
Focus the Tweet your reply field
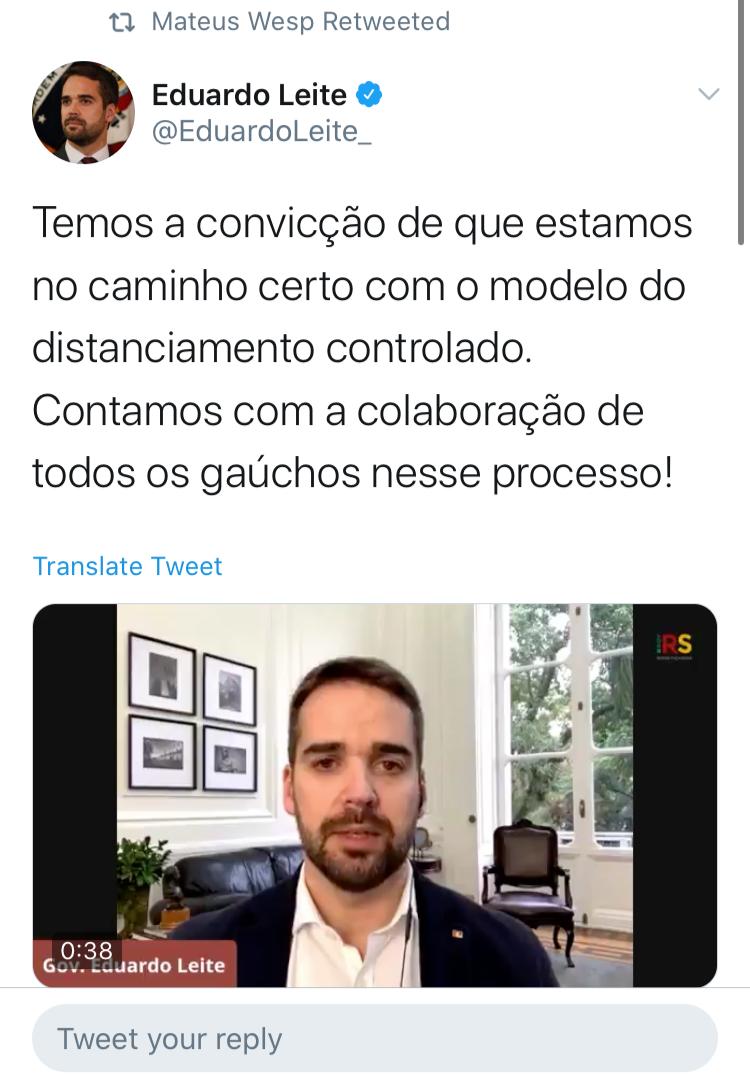375,1038
